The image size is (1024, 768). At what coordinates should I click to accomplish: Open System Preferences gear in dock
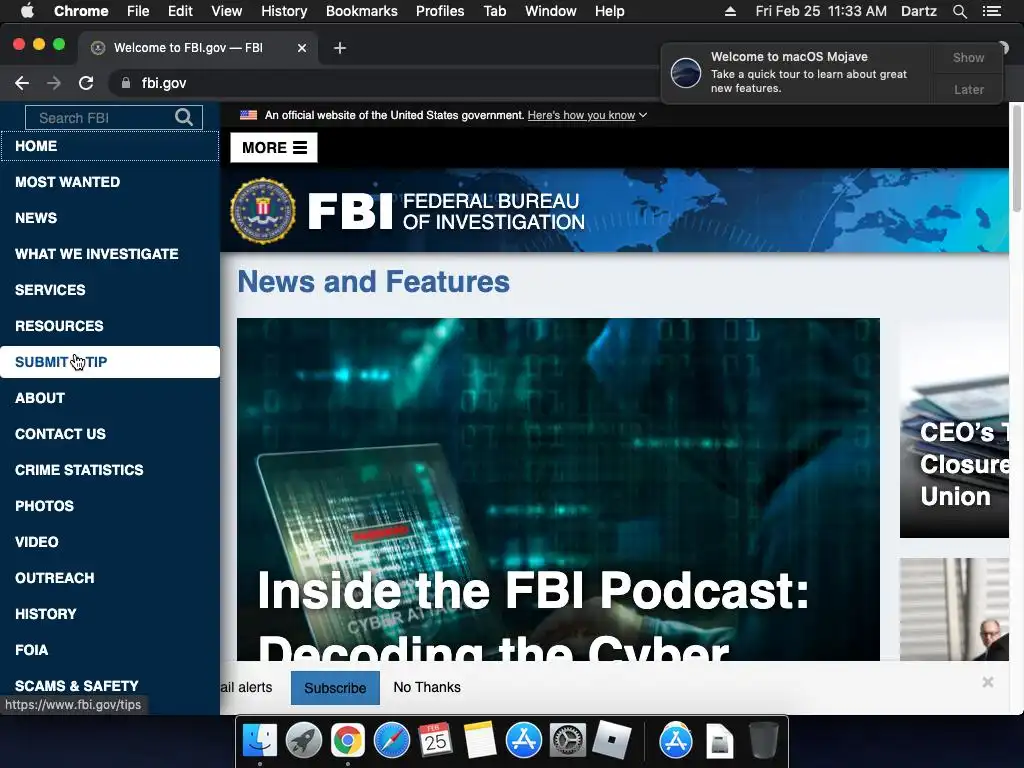point(568,741)
